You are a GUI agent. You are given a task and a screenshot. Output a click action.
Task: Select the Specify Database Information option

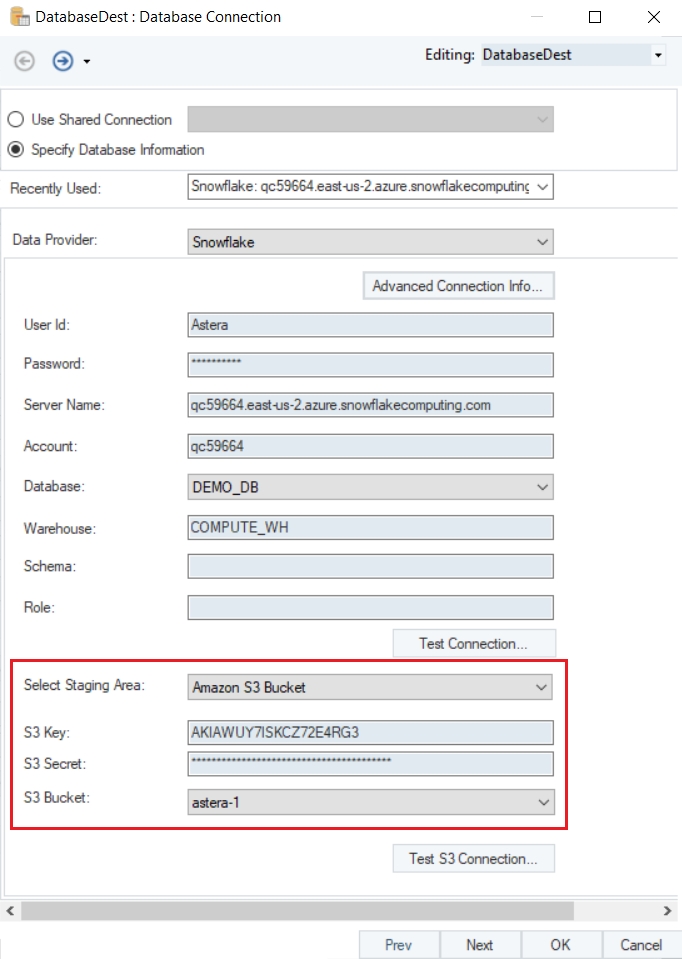point(16,150)
